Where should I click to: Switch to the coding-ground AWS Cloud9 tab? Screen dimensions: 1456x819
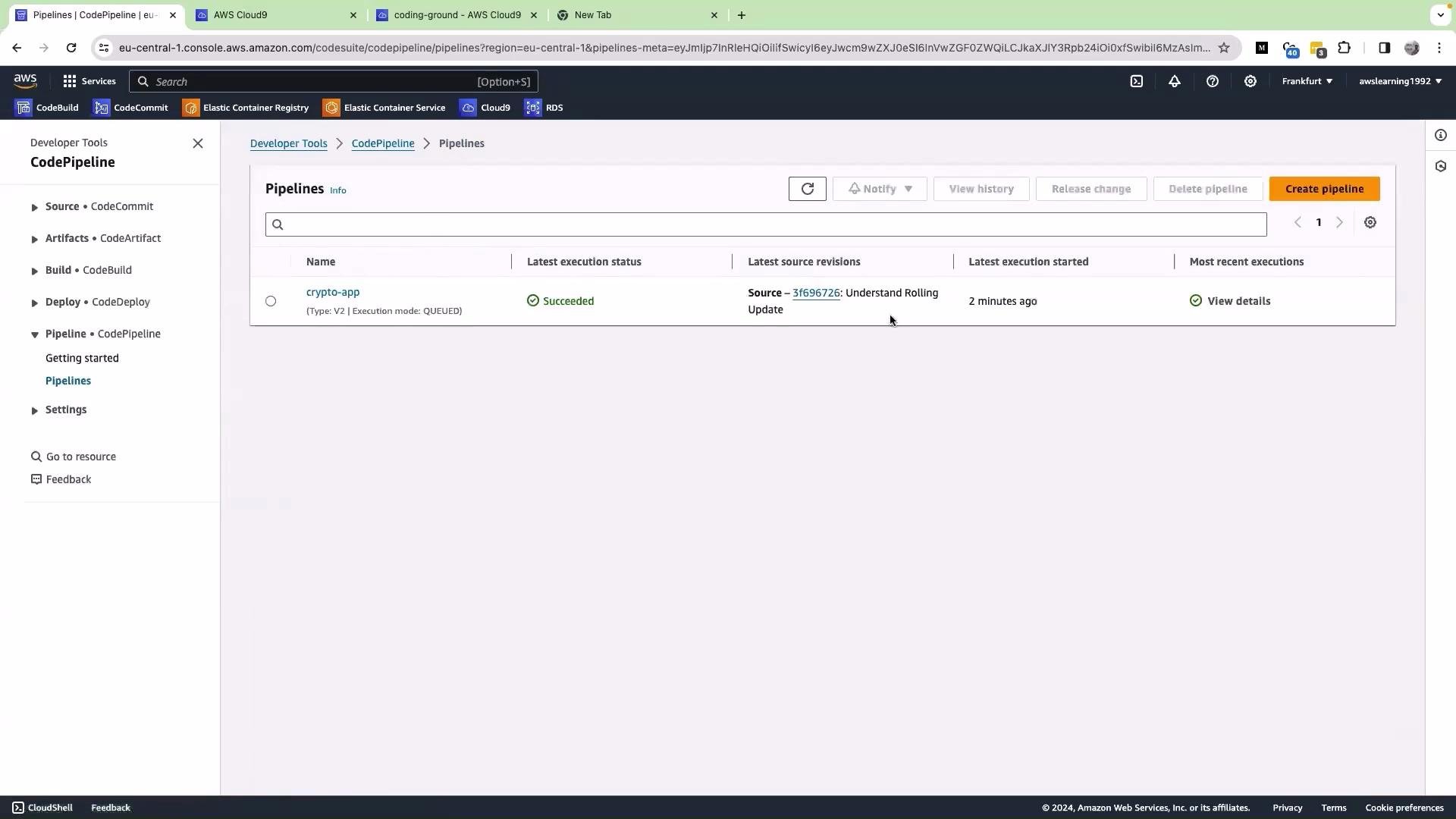click(457, 14)
